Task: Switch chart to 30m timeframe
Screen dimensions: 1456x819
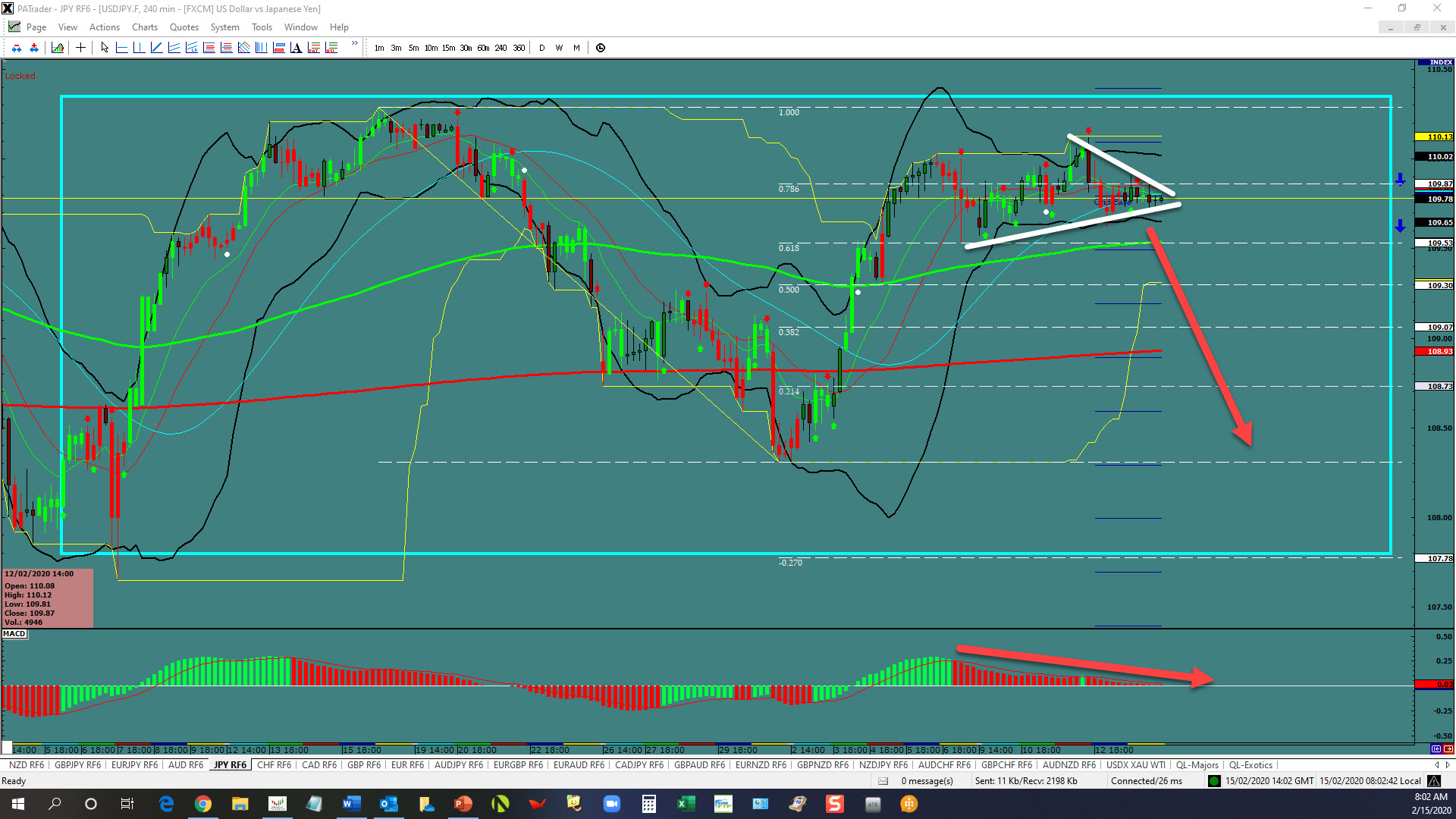Action: [x=466, y=48]
